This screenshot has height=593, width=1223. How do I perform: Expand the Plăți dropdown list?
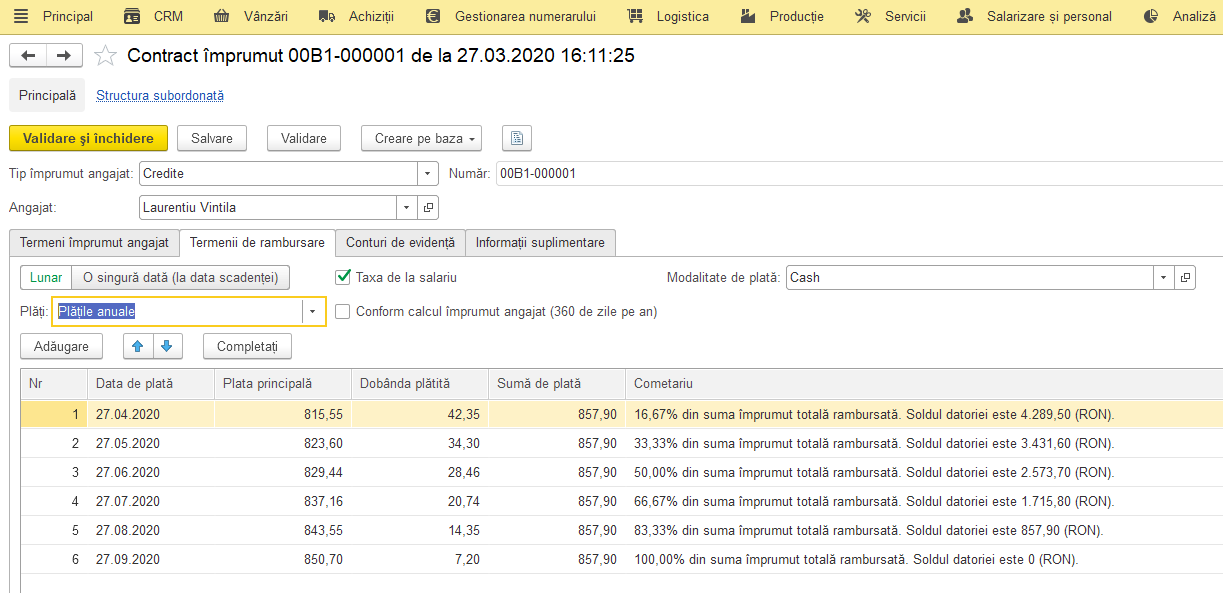point(313,312)
